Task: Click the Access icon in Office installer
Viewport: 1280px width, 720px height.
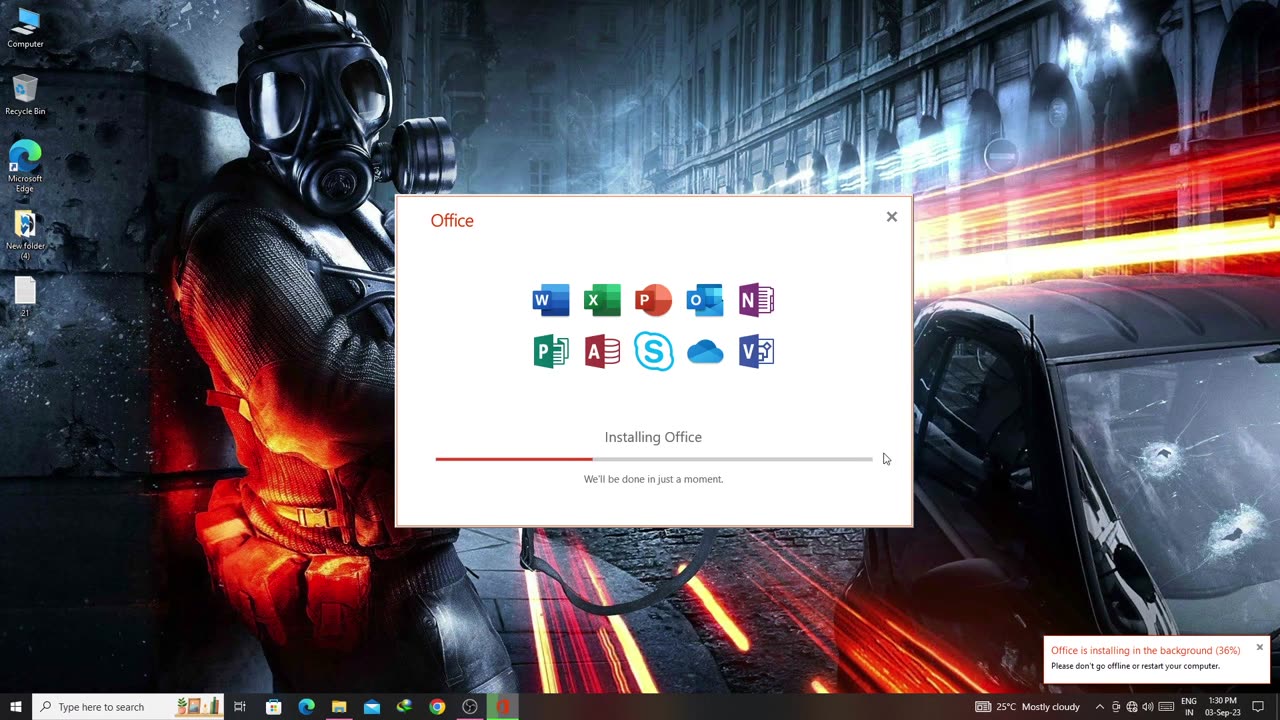Action: (602, 352)
